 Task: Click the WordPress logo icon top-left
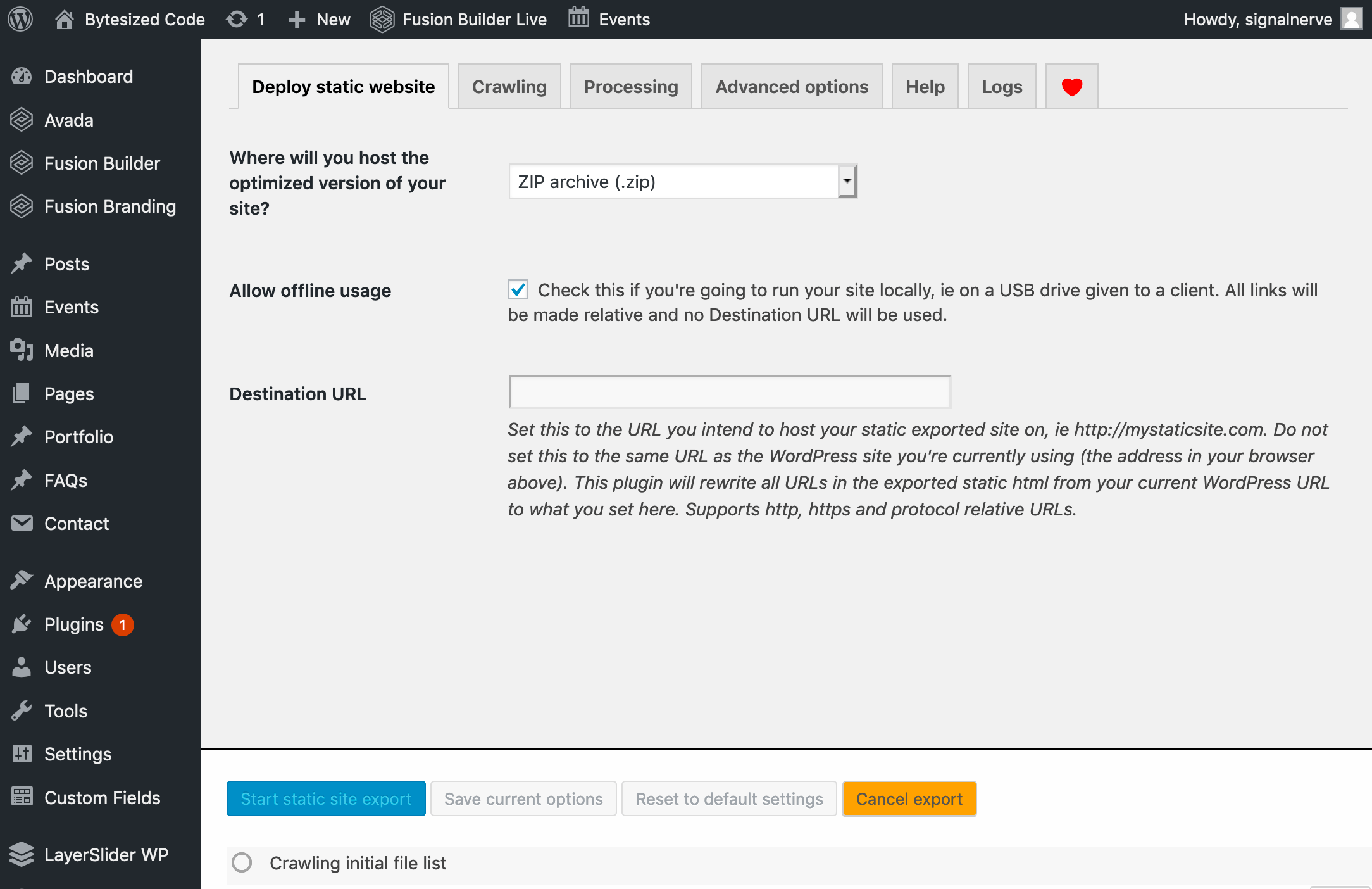coord(21,20)
